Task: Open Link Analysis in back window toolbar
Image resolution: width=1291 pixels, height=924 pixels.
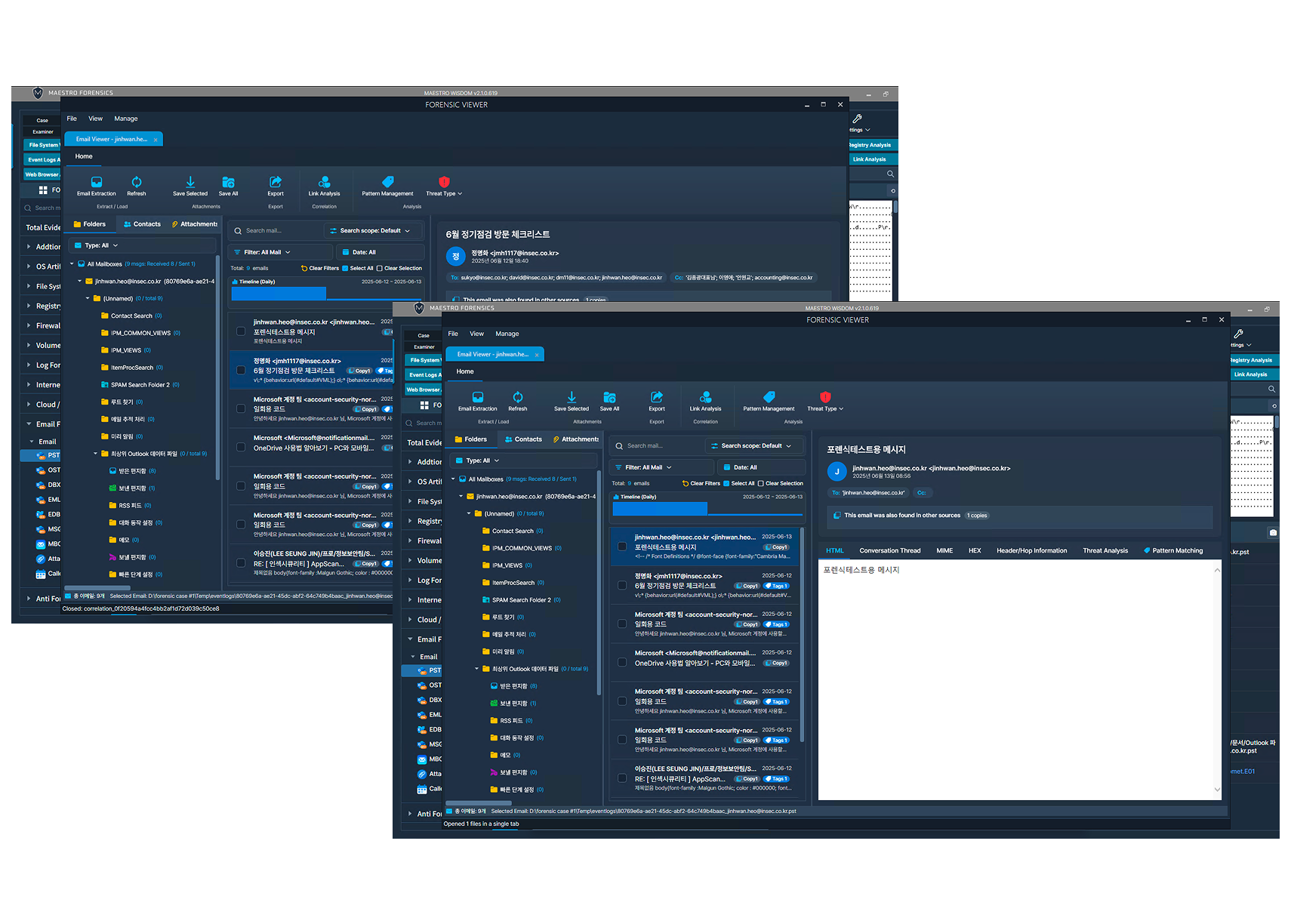Action: [x=324, y=186]
